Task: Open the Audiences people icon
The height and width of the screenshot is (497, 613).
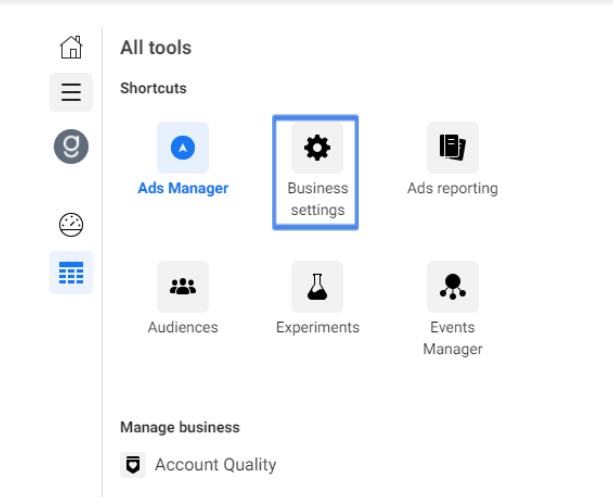Action: [183, 287]
